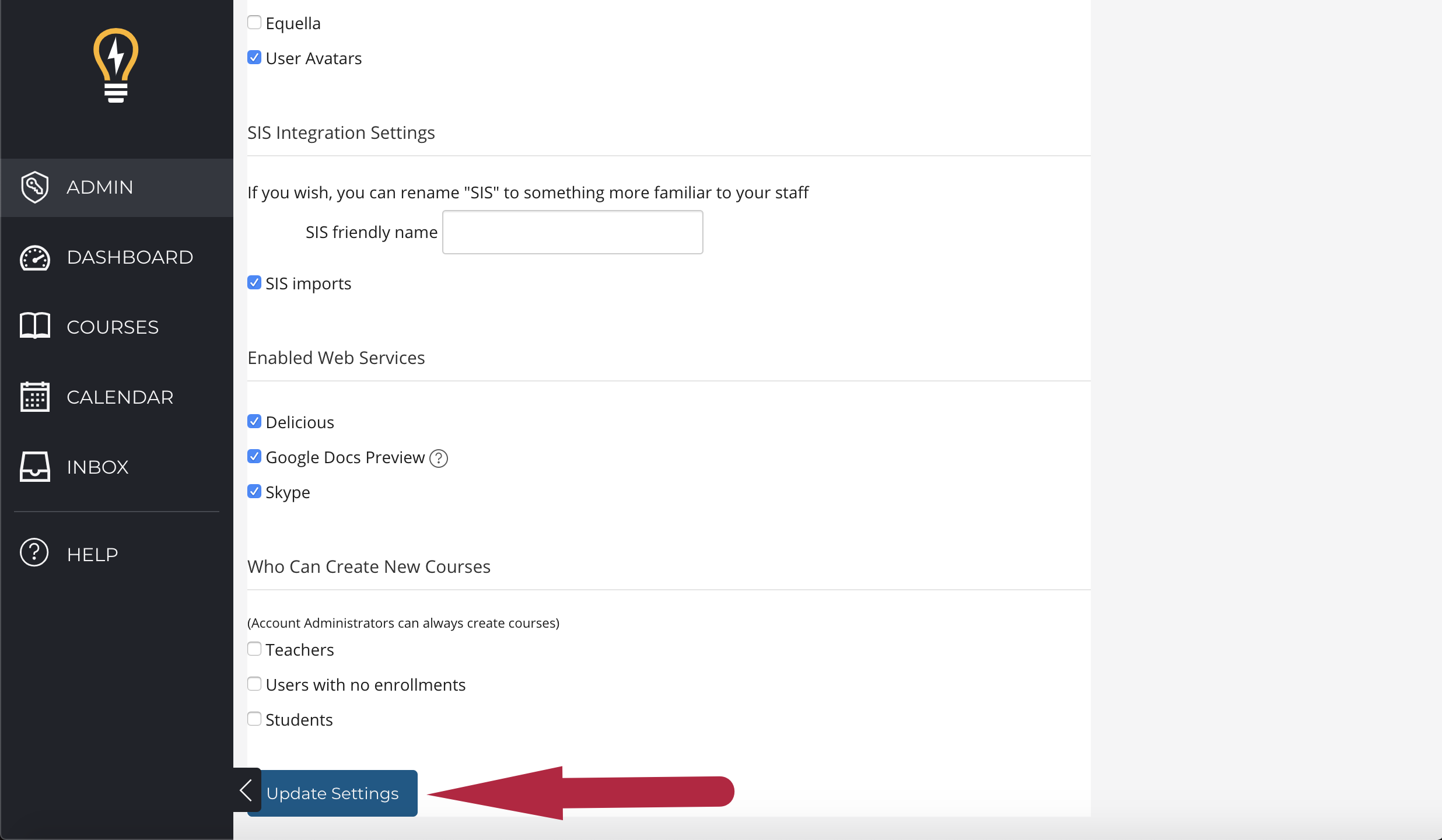The image size is (1442, 840).
Task: Disable SIS imports checkbox
Action: pos(254,283)
